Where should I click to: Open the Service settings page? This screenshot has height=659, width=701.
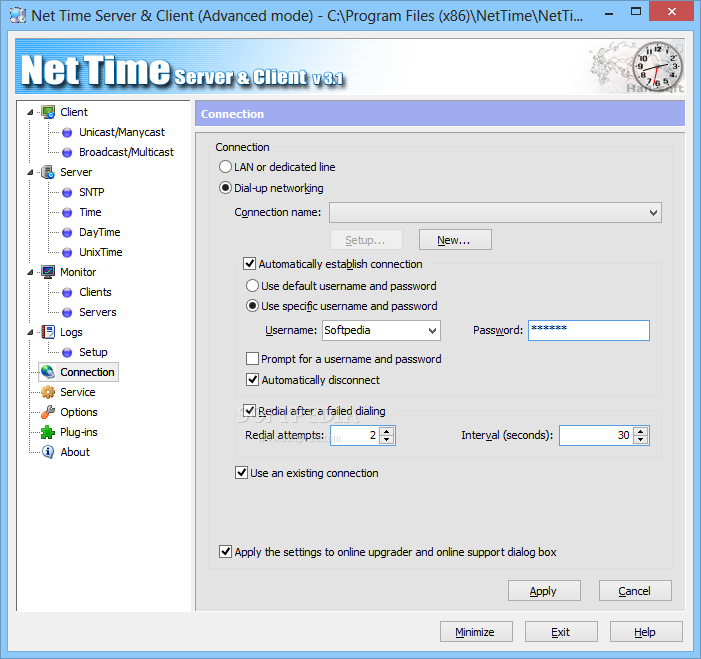(78, 392)
